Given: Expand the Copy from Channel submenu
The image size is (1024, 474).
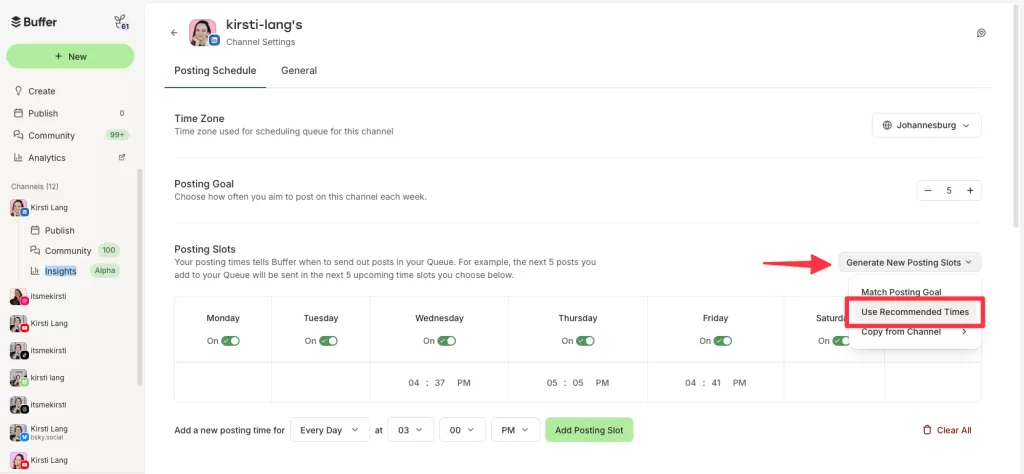Looking at the screenshot, I should click(914, 332).
